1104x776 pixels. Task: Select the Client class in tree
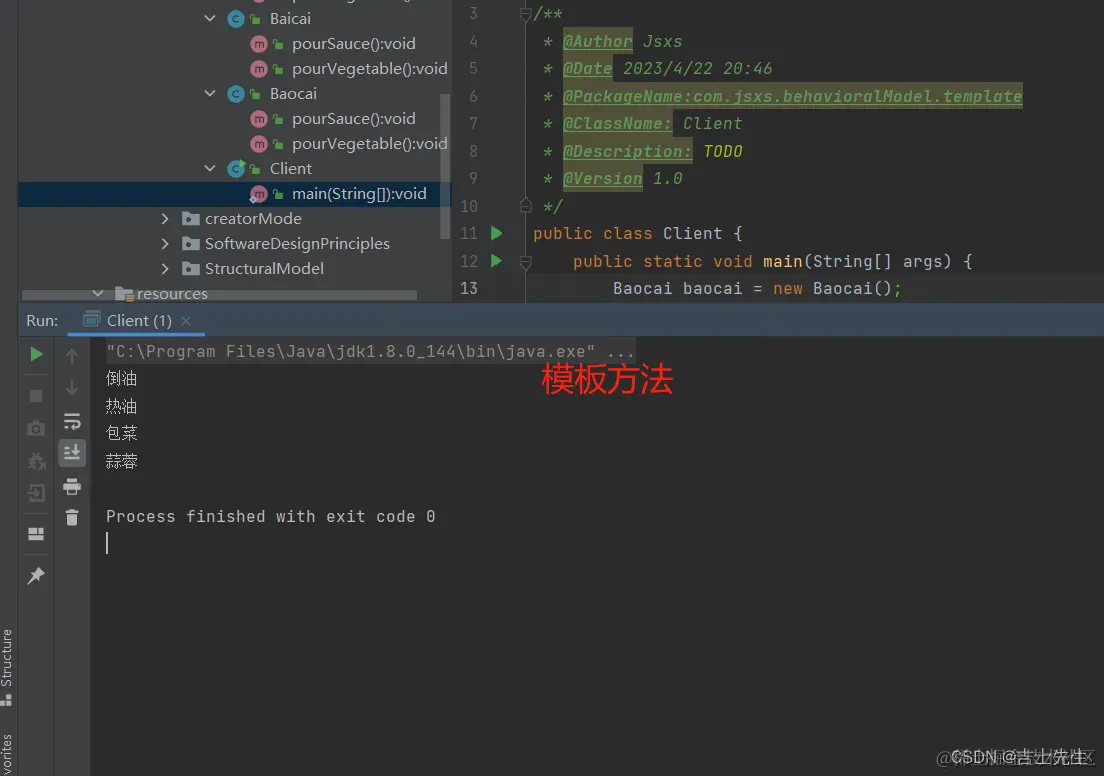click(290, 169)
